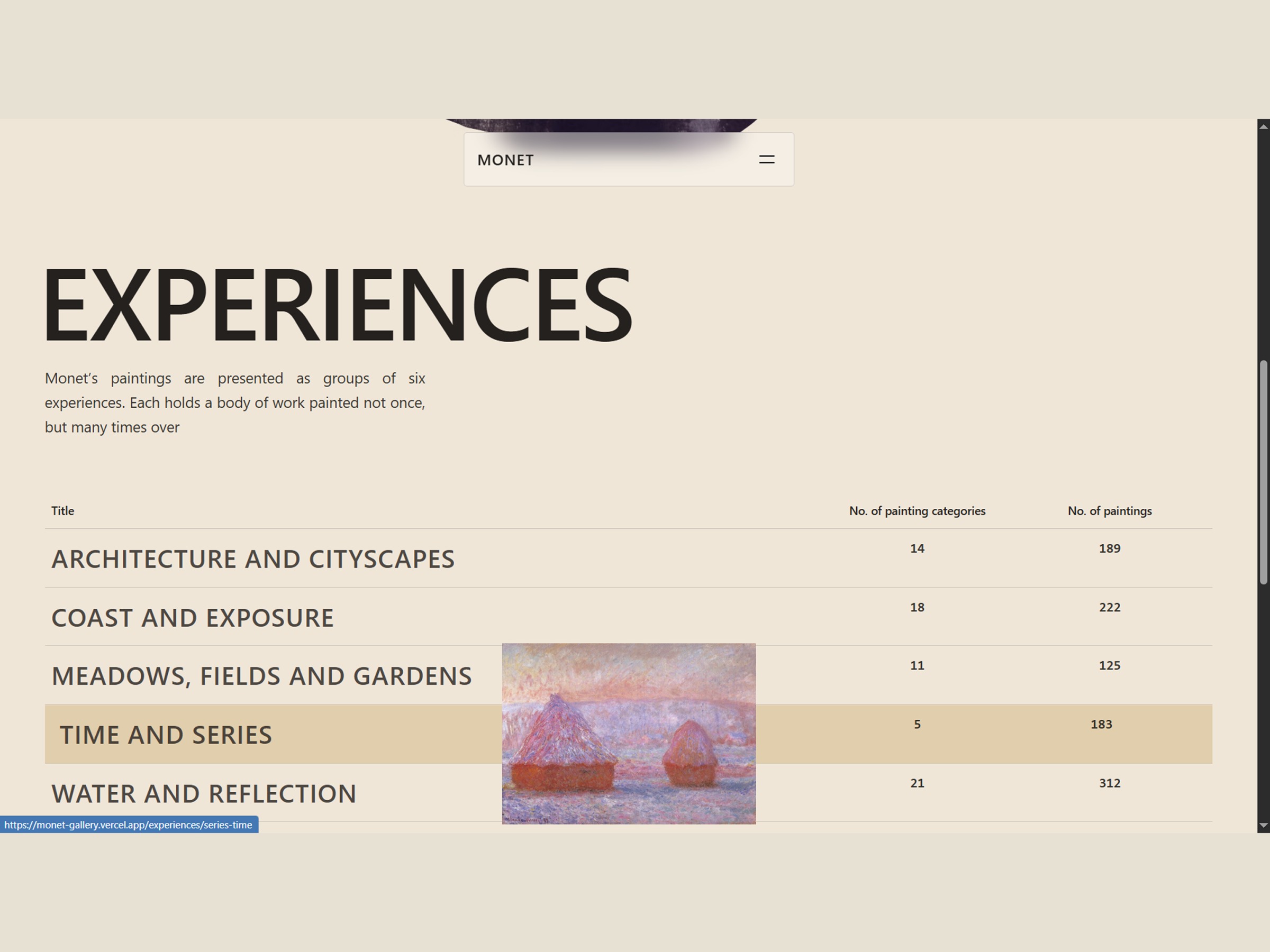Image resolution: width=1270 pixels, height=952 pixels.
Task: Click the categories value 14
Action: (x=917, y=548)
